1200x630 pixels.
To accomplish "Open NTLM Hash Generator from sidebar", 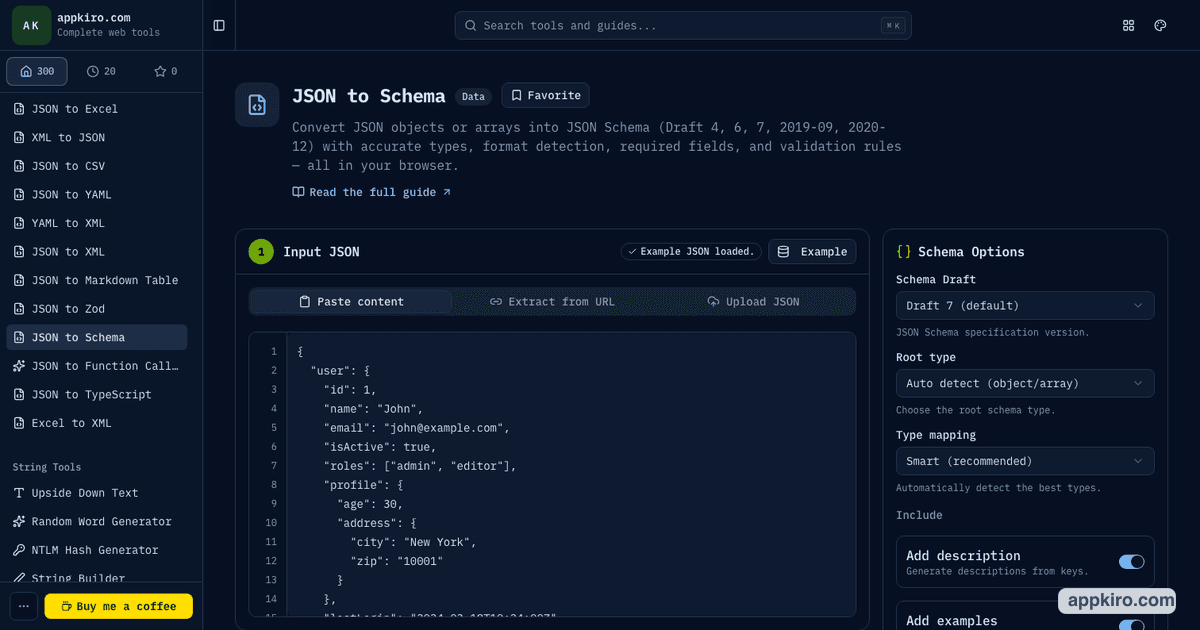I will 96,550.
